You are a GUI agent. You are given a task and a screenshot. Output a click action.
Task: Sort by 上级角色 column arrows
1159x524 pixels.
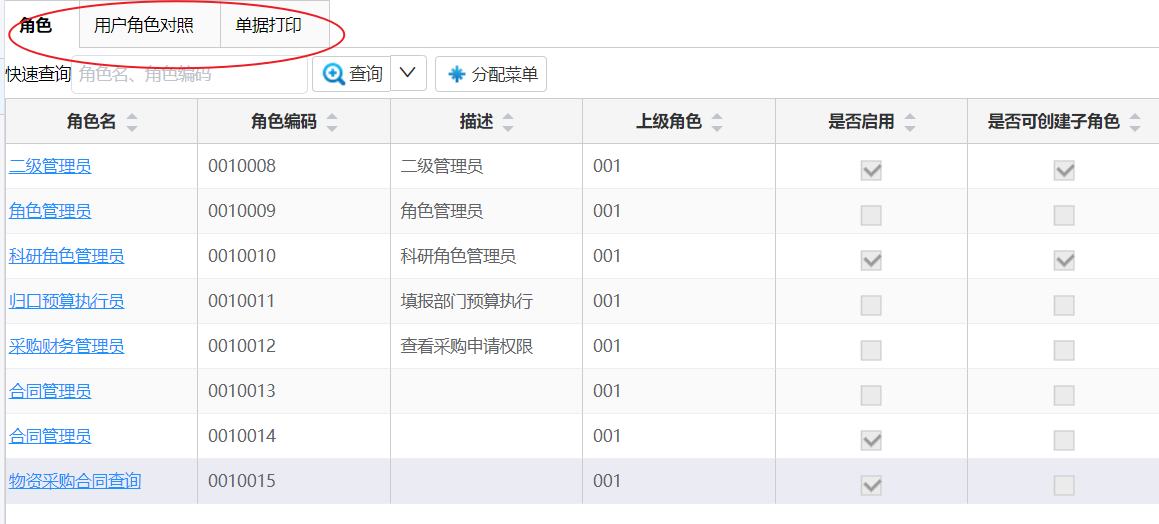click(x=716, y=122)
